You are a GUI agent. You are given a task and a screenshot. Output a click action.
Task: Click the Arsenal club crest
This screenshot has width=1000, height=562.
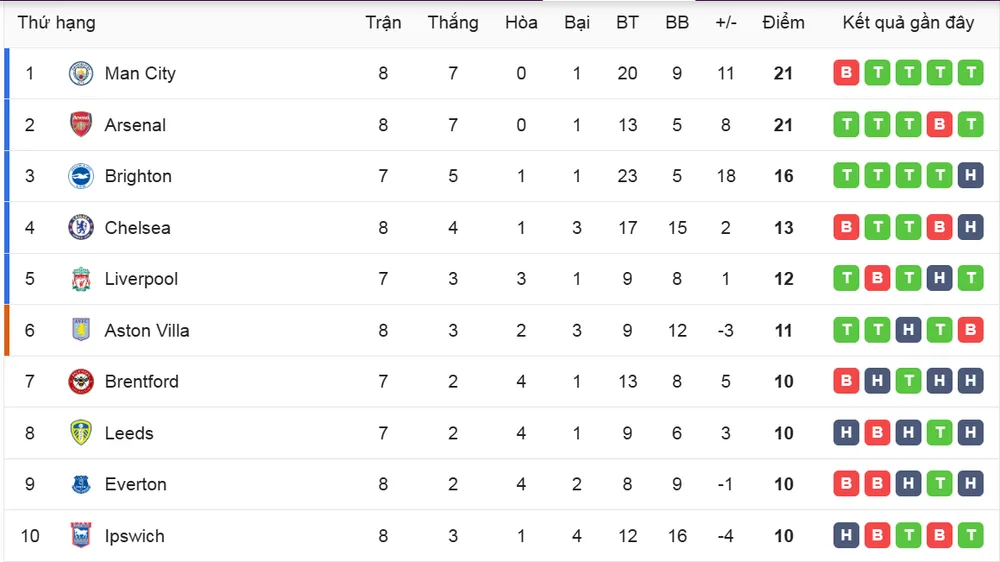click(x=81, y=124)
